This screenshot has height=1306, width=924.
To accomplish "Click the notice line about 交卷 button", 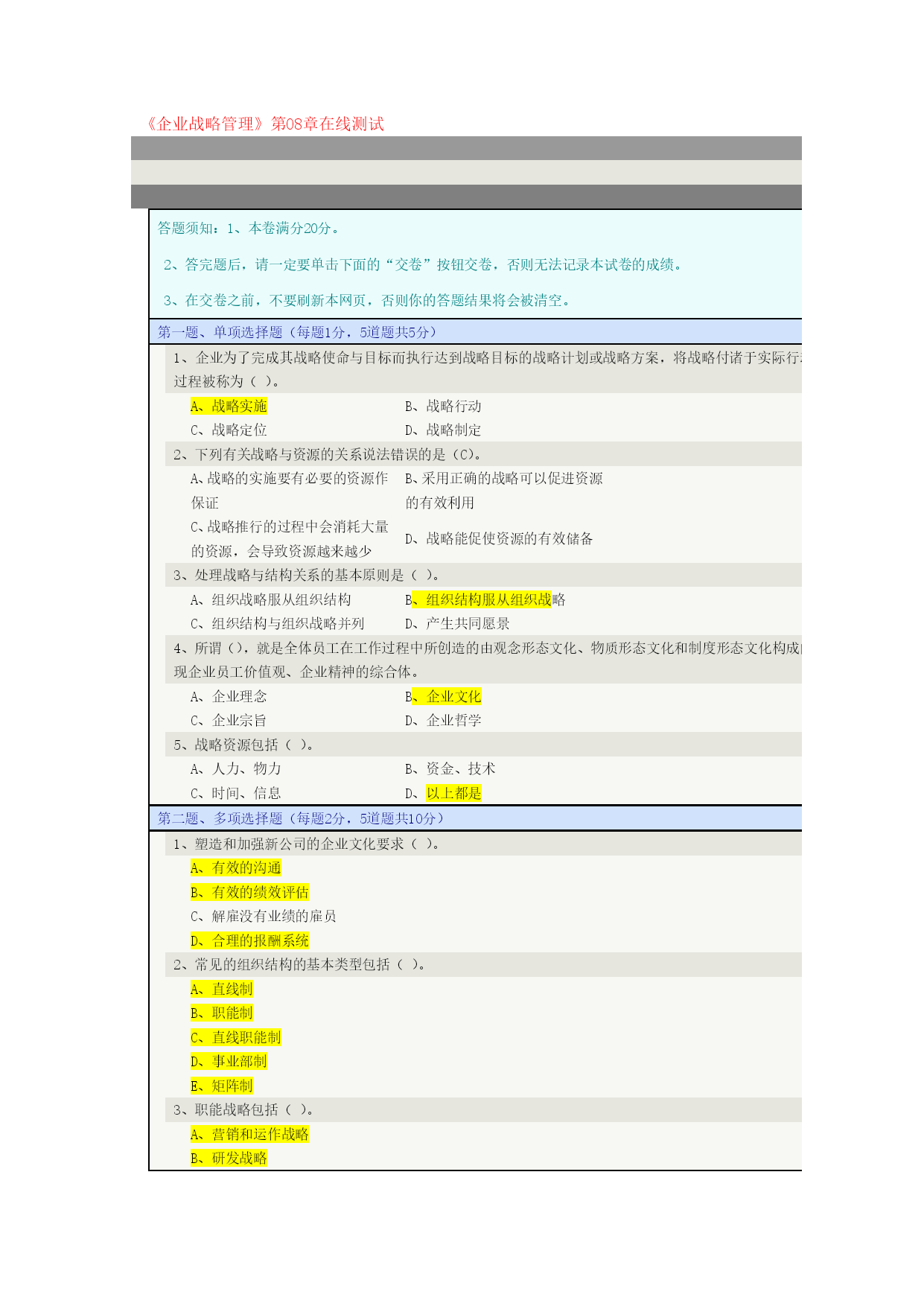I will pos(424,264).
